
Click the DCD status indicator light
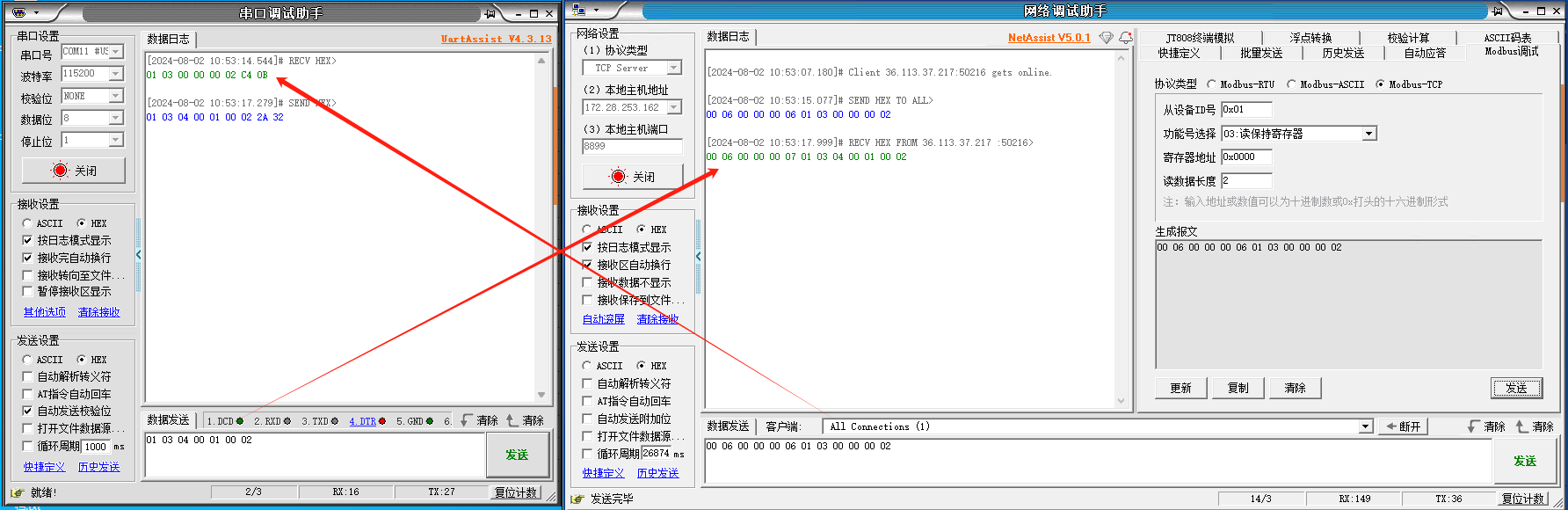click(x=240, y=421)
